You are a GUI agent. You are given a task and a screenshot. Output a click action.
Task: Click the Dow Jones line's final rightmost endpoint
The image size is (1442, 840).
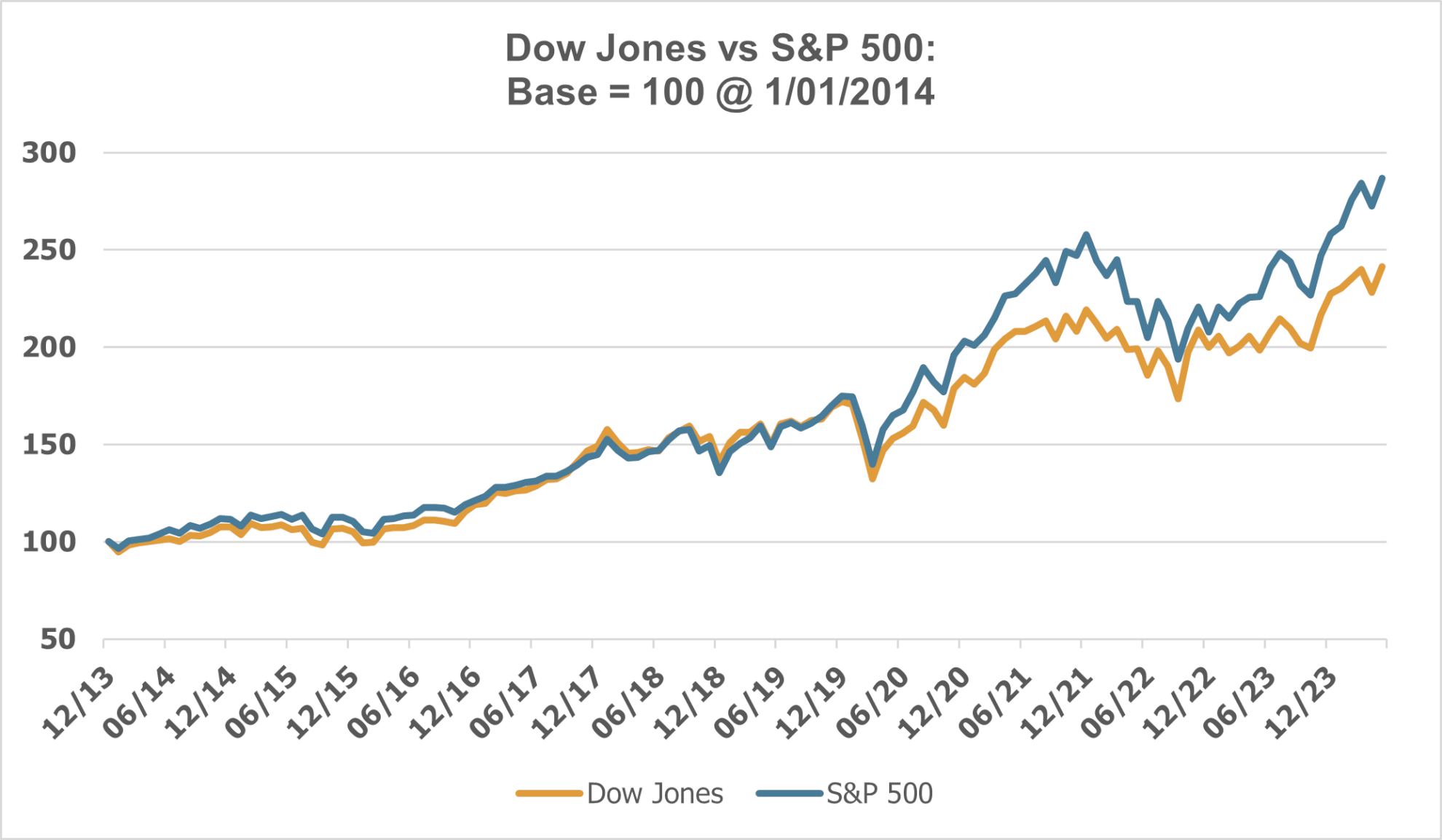[x=1382, y=267]
